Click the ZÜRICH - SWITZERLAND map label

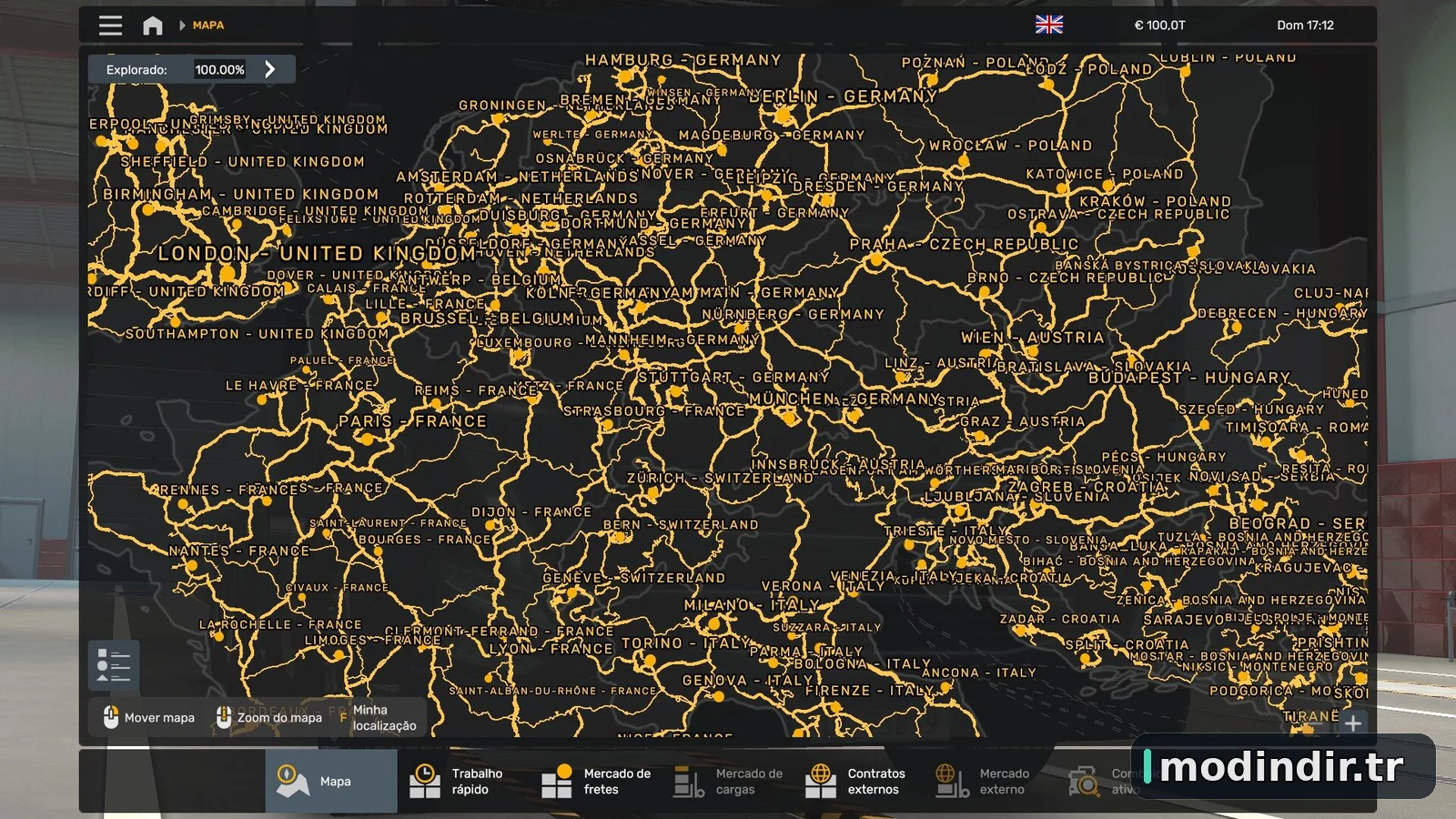tap(720, 478)
